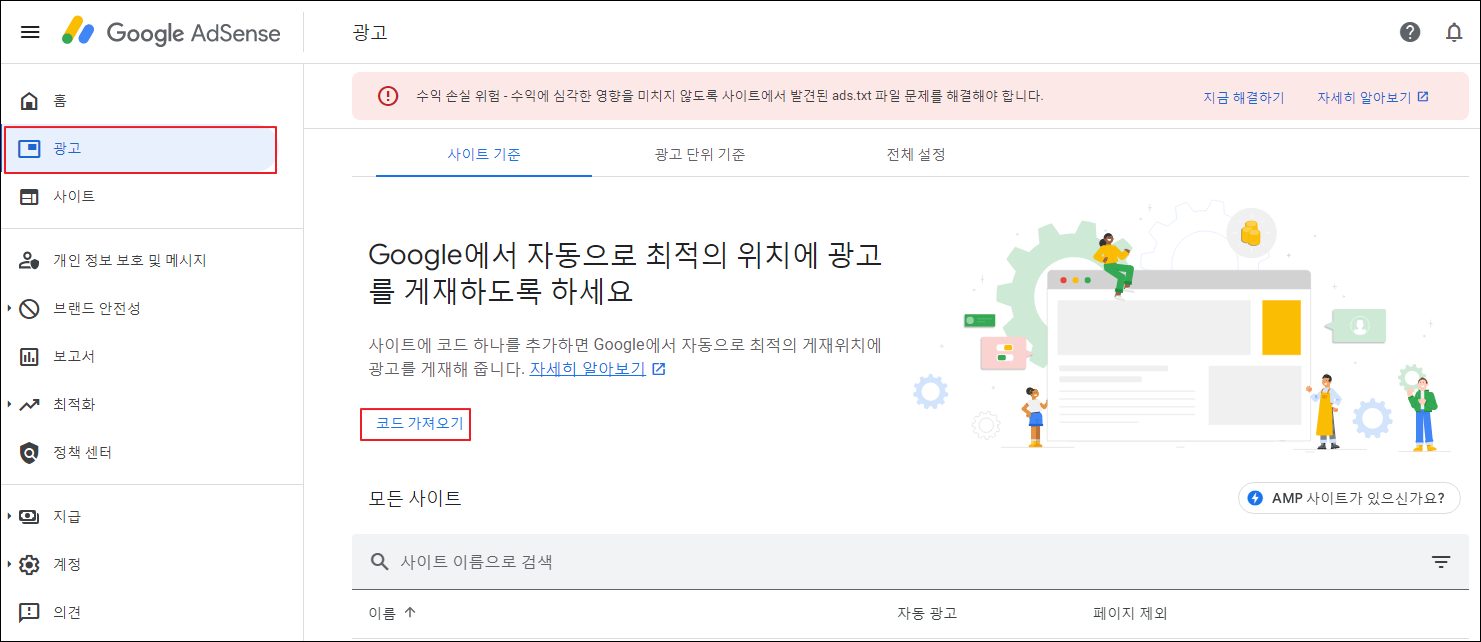Click the 이름 column header
This screenshot has width=1481, height=642.
(382, 613)
